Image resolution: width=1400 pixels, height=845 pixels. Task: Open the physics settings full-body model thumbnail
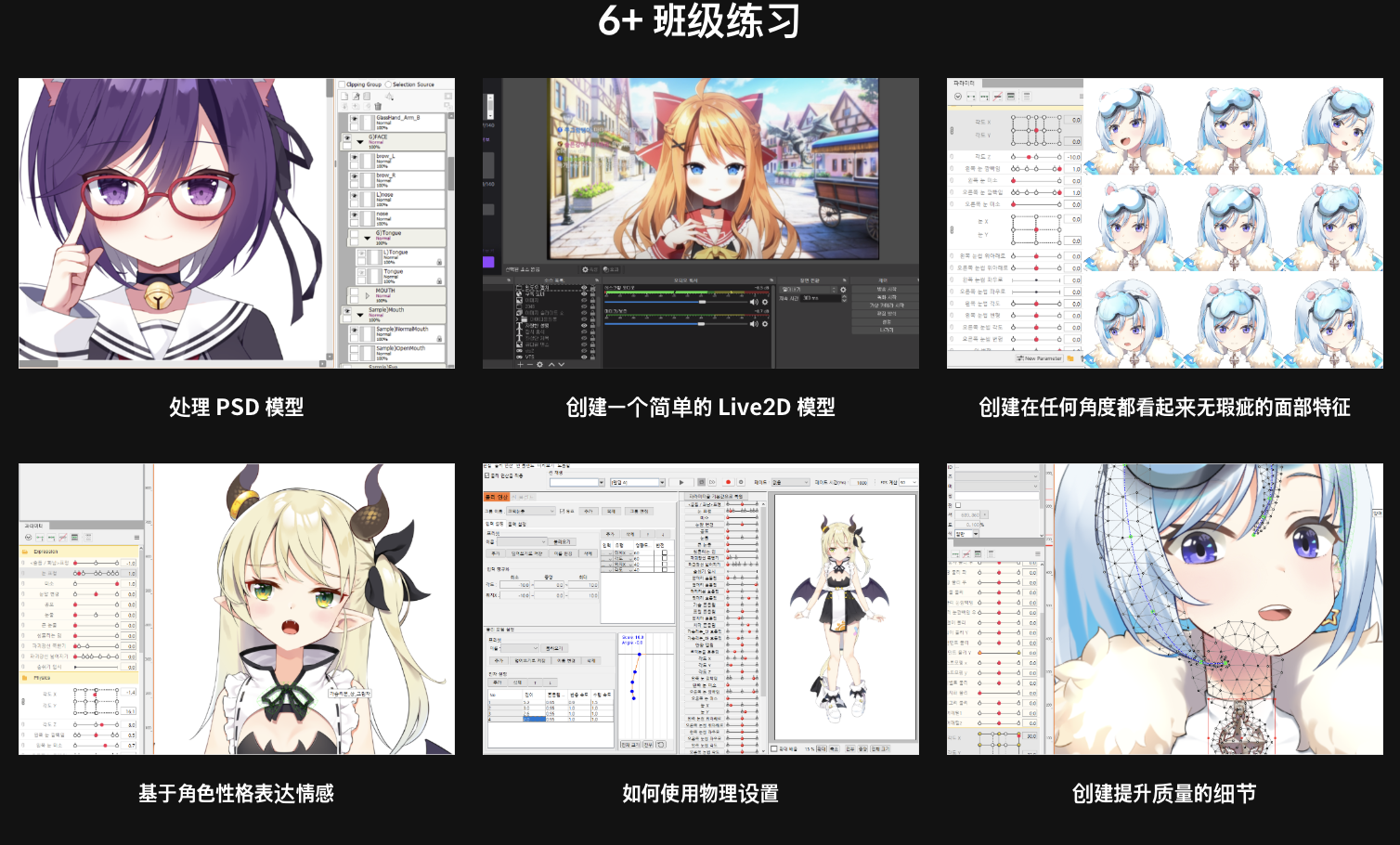(701, 609)
